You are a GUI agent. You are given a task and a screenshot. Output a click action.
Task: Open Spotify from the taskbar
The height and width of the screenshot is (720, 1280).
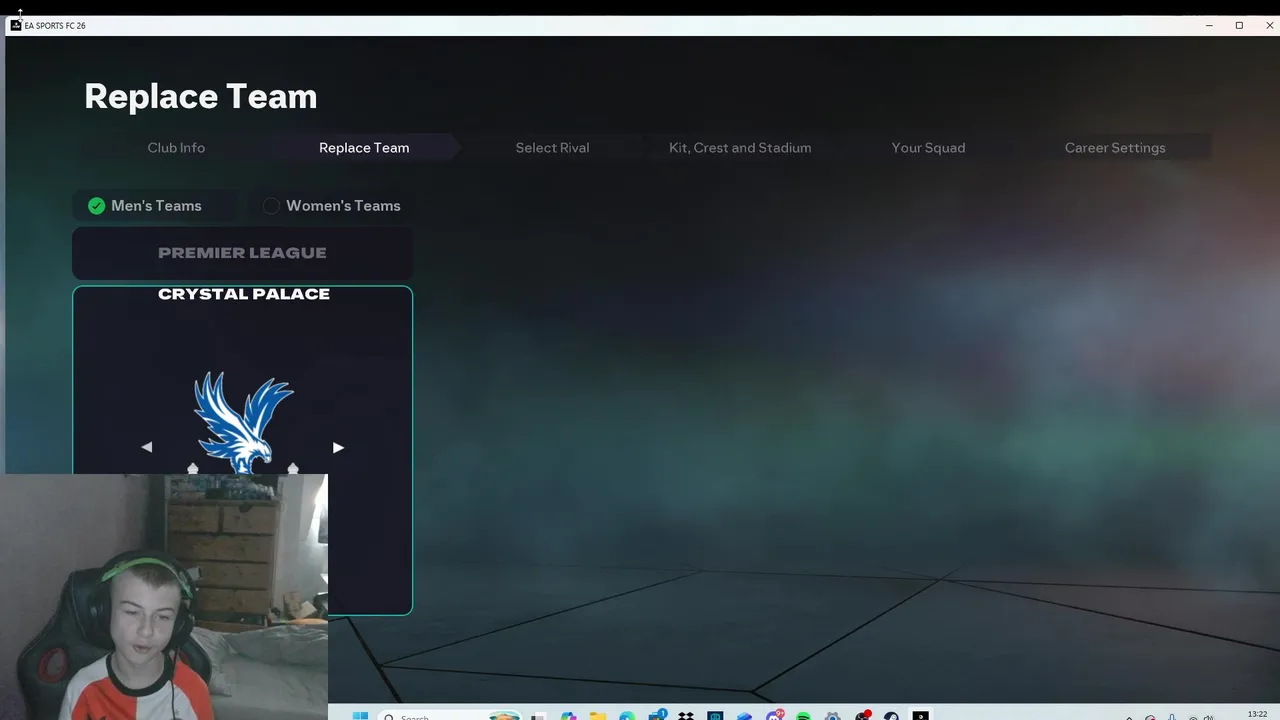(x=803, y=715)
